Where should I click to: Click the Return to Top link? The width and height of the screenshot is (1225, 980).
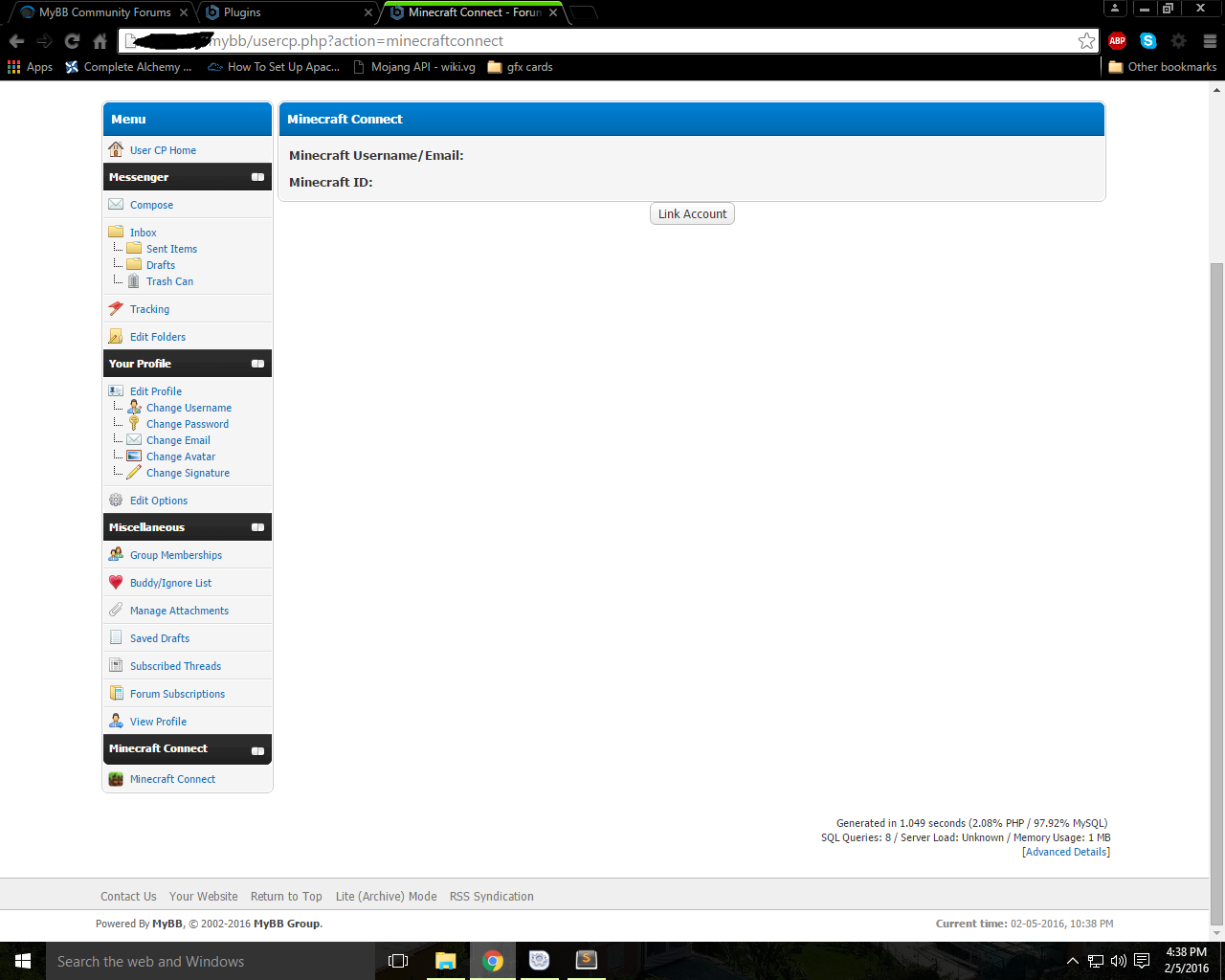[x=286, y=897]
